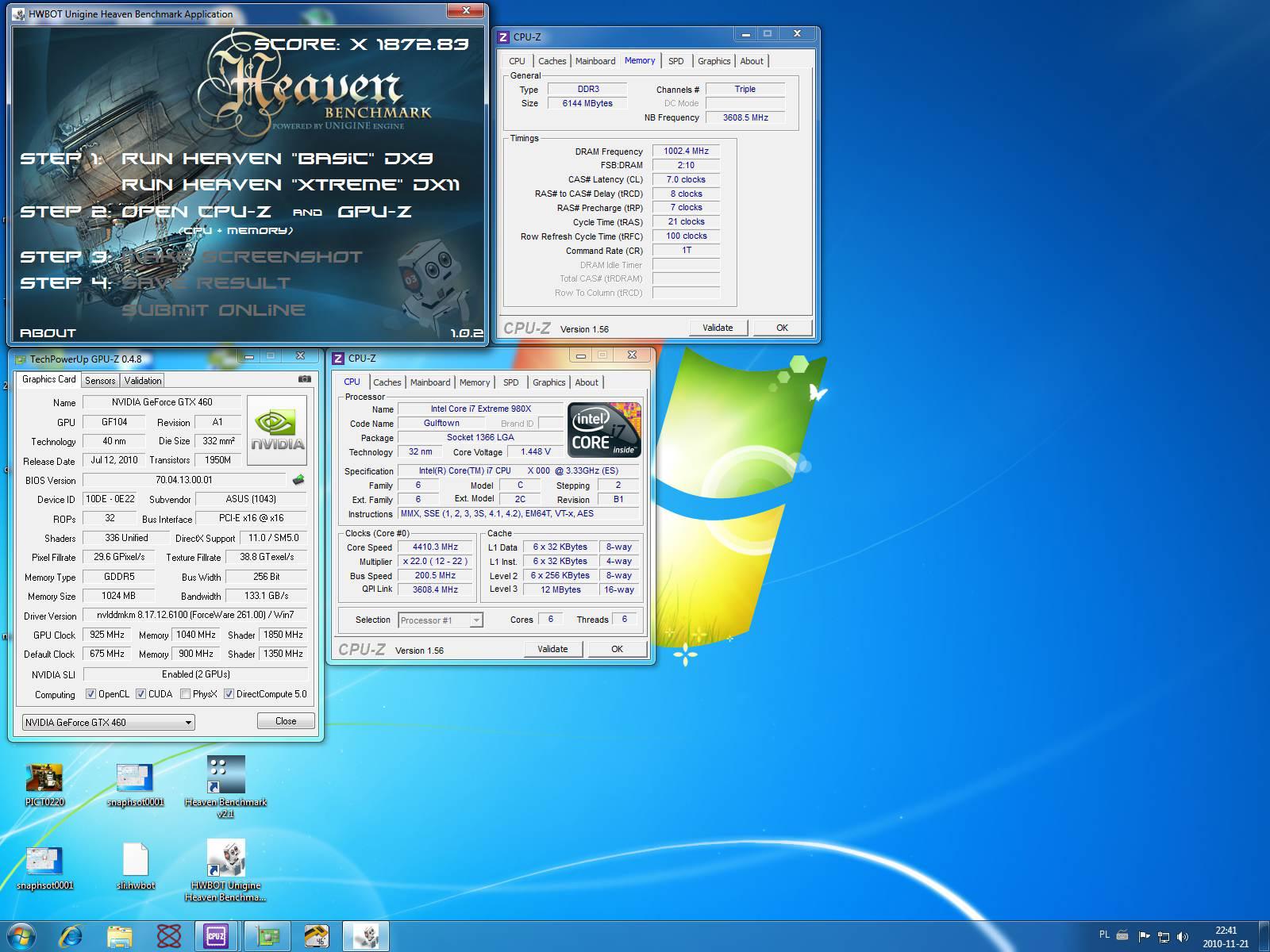The image size is (1270, 952).
Task: Click the NVIDIA SLI field Enabled (2 GPUs)
Action: point(195,674)
